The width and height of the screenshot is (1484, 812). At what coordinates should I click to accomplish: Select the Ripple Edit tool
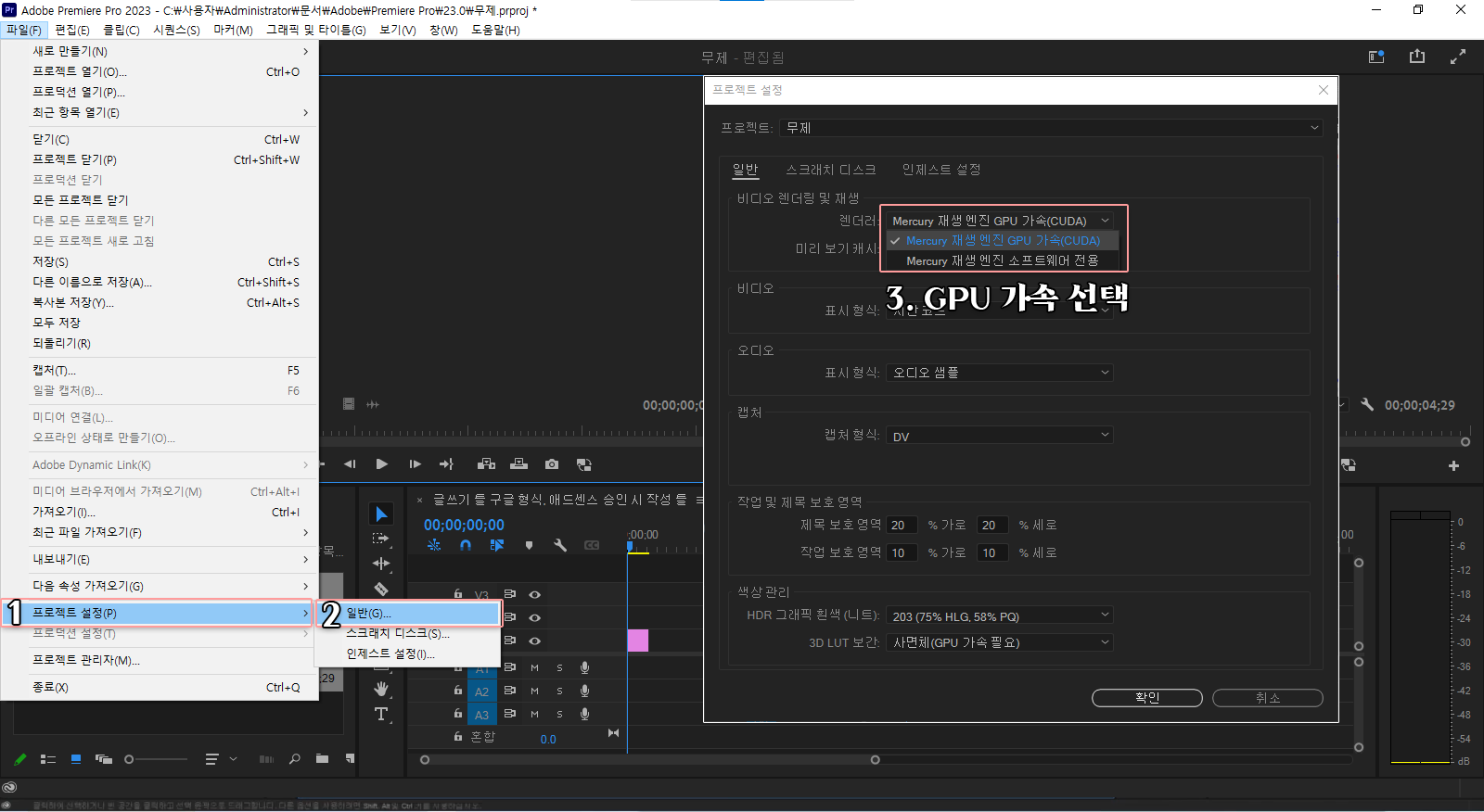381,564
